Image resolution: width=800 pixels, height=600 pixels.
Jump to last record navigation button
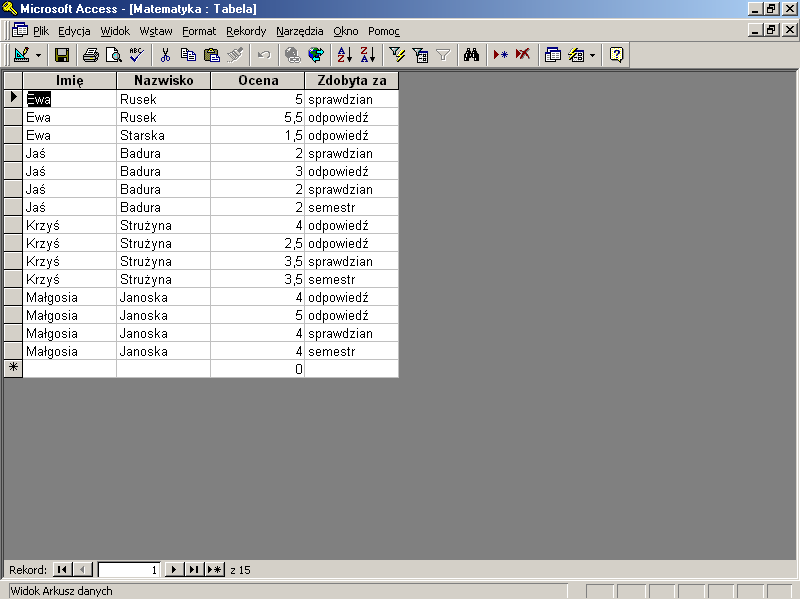point(194,569)
